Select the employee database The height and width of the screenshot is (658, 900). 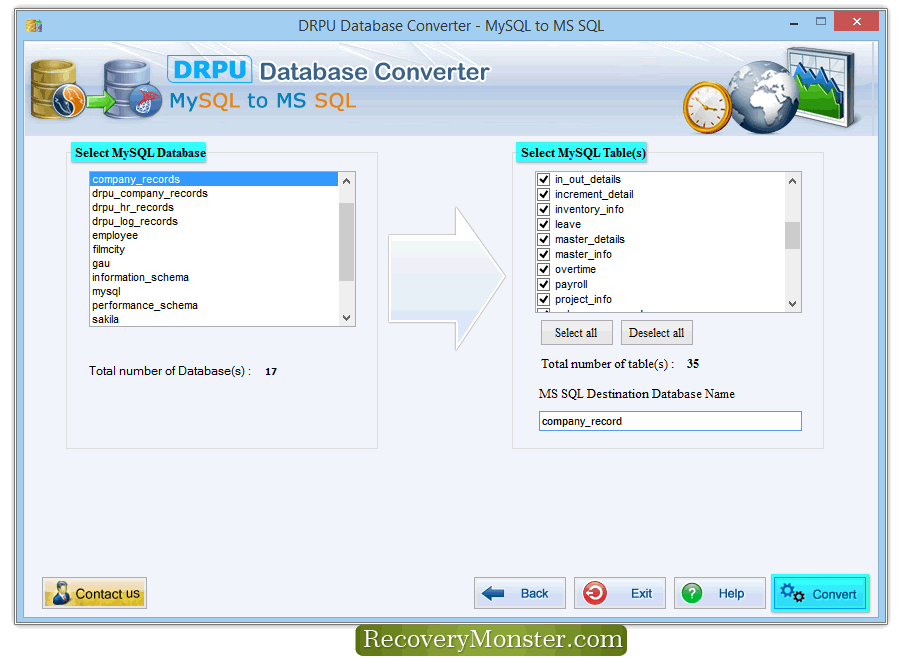coord(214,235)
